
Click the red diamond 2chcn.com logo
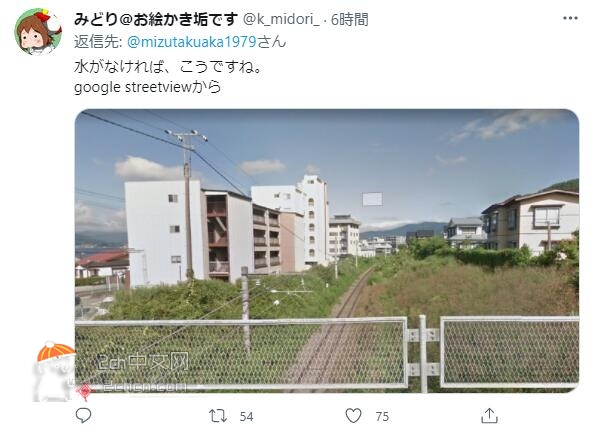85,390
